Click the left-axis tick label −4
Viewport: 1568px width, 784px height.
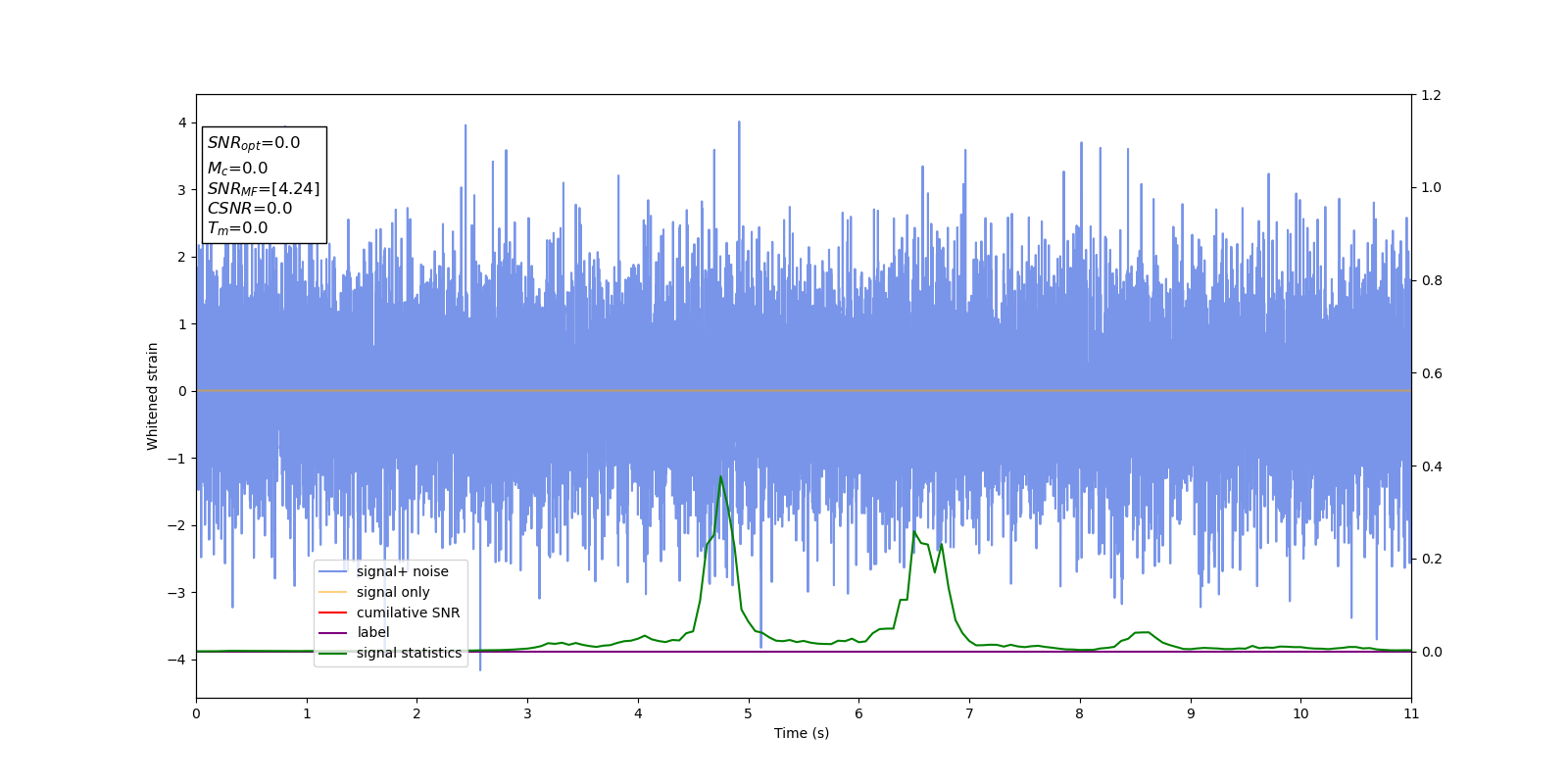[x=177, y=660]
